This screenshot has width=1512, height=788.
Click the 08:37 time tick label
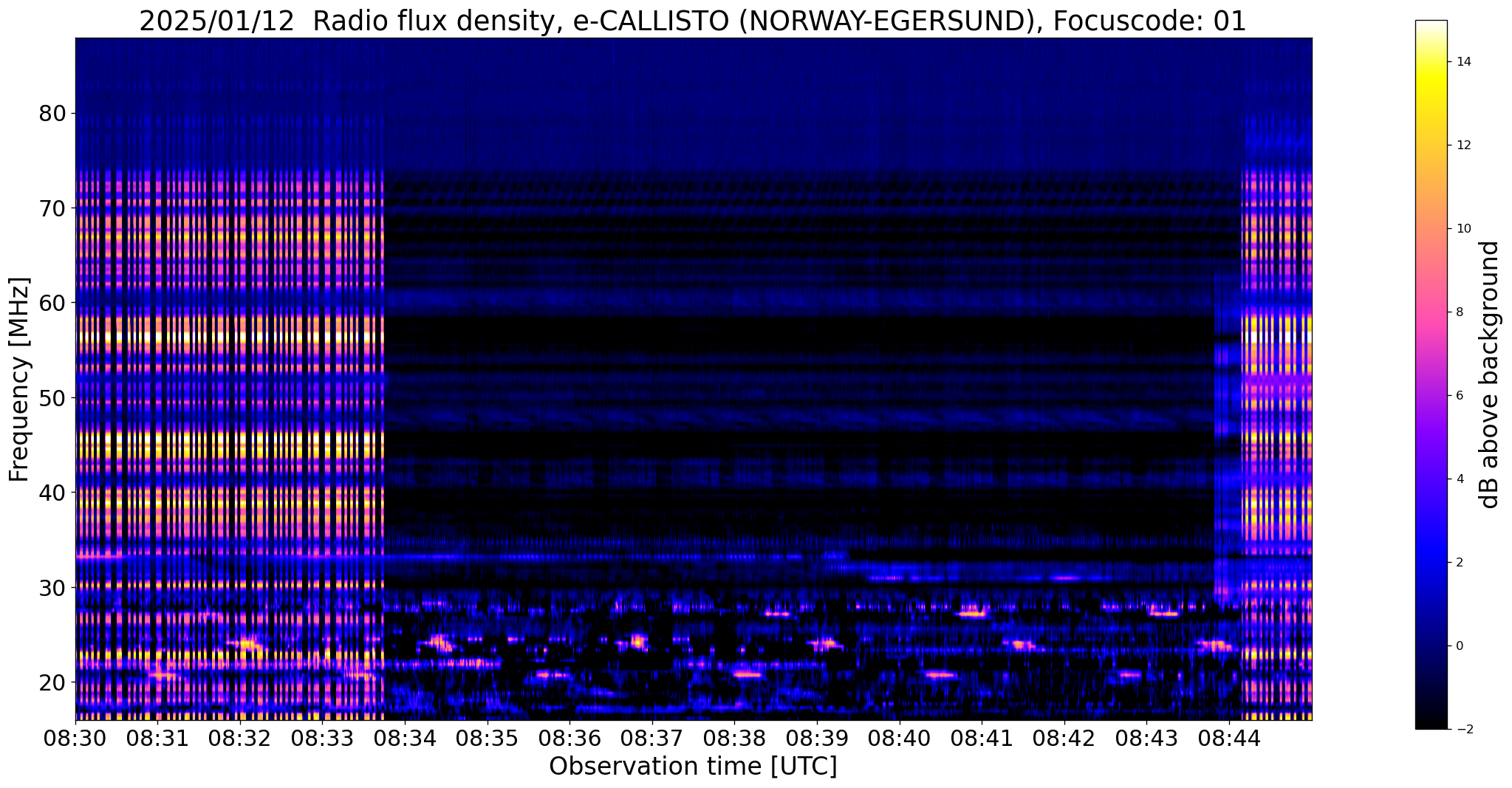(651, 738)
